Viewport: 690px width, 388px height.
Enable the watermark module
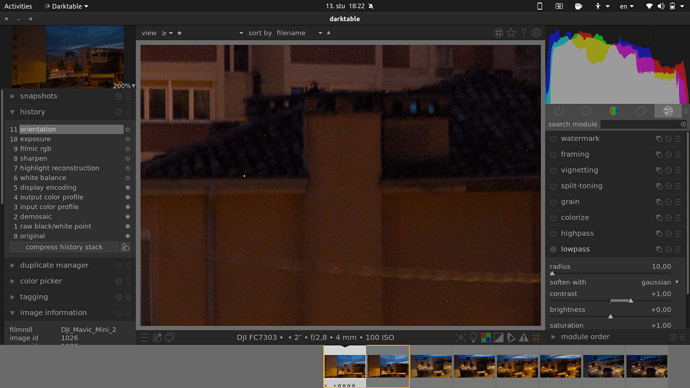(x=553, y=139)
